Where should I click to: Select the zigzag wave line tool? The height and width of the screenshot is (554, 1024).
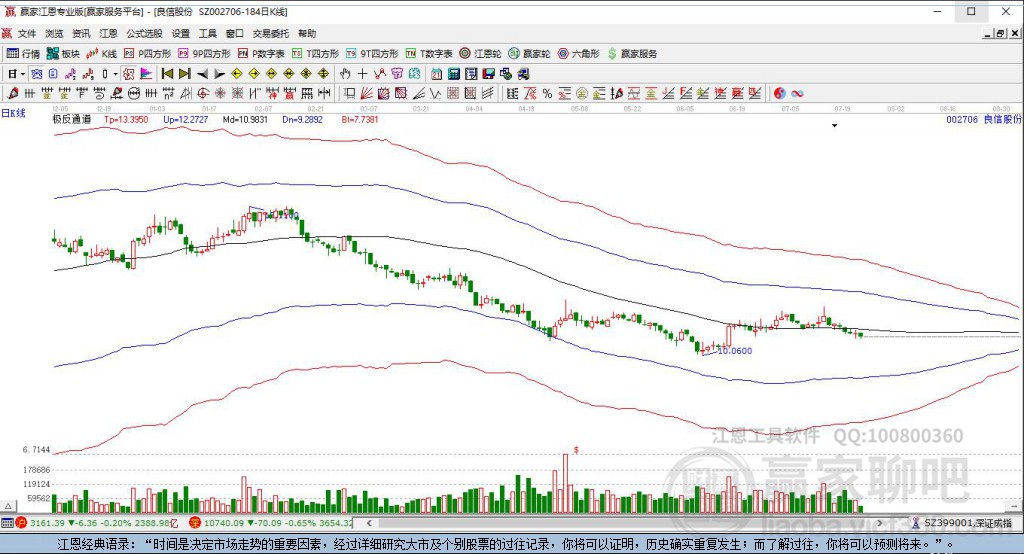tap(435, 93)
